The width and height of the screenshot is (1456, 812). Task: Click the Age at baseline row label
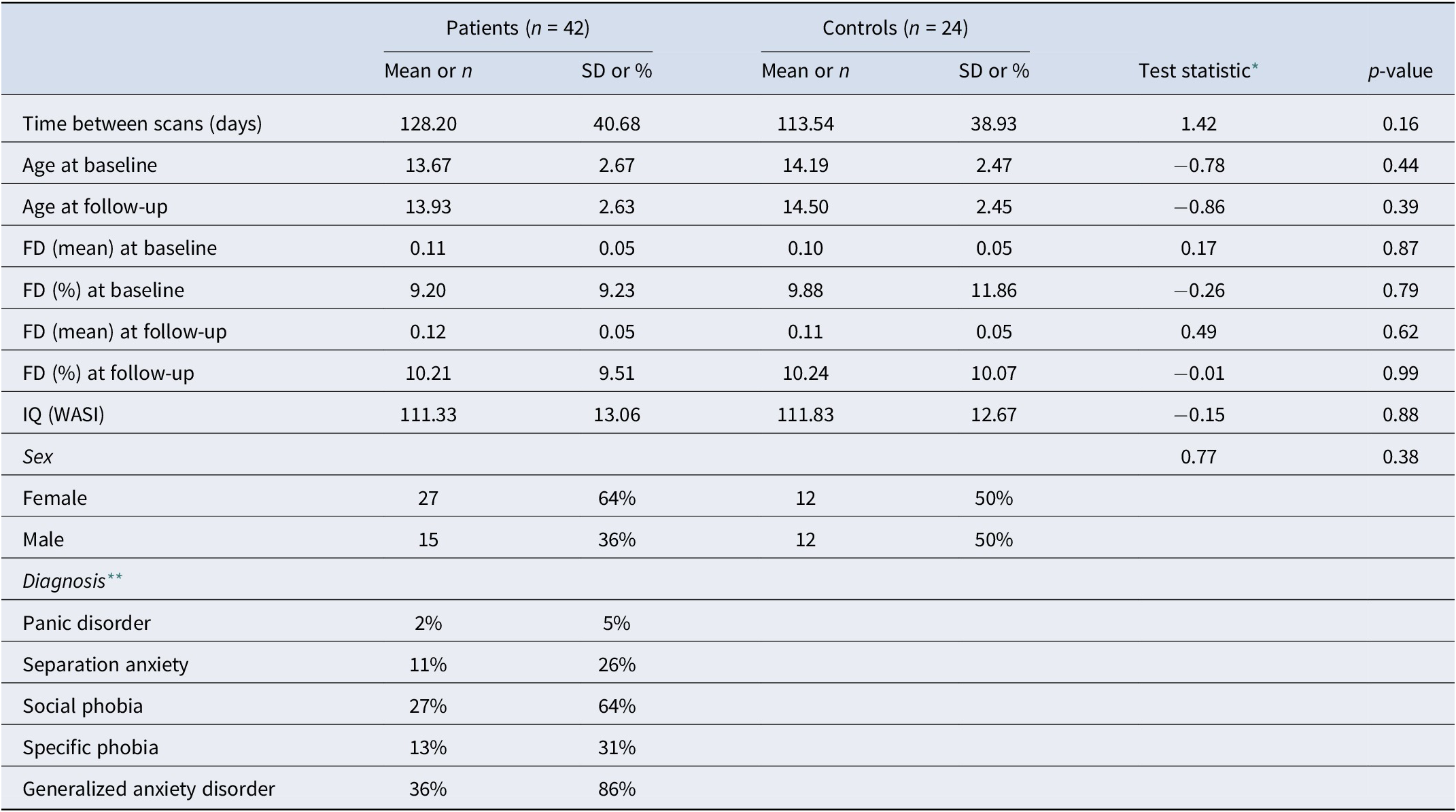(x=90, y=165)
